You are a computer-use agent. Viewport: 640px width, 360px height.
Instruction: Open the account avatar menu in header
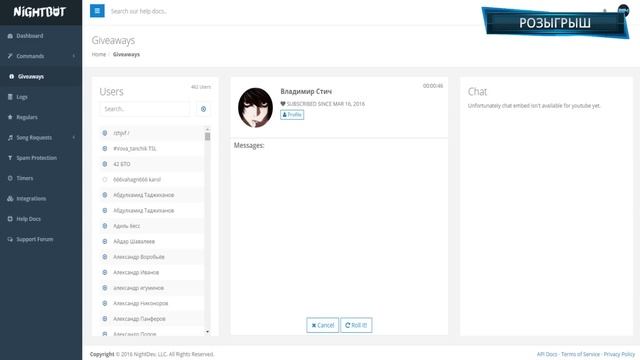pos(623,10)
